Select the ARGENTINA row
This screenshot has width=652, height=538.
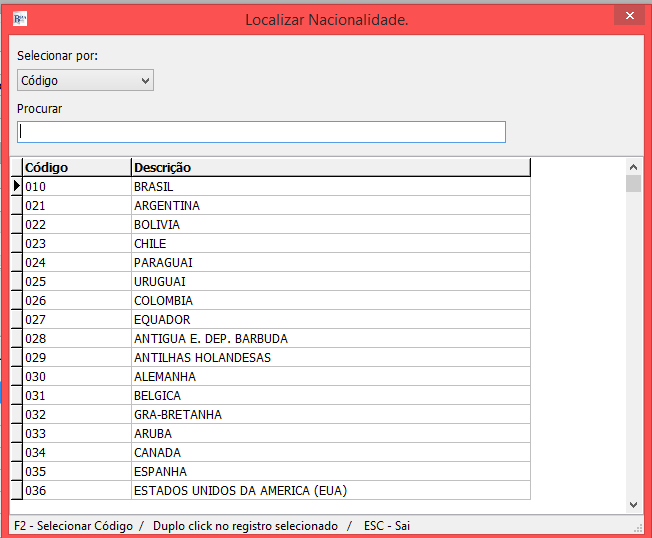coord(166,205)
